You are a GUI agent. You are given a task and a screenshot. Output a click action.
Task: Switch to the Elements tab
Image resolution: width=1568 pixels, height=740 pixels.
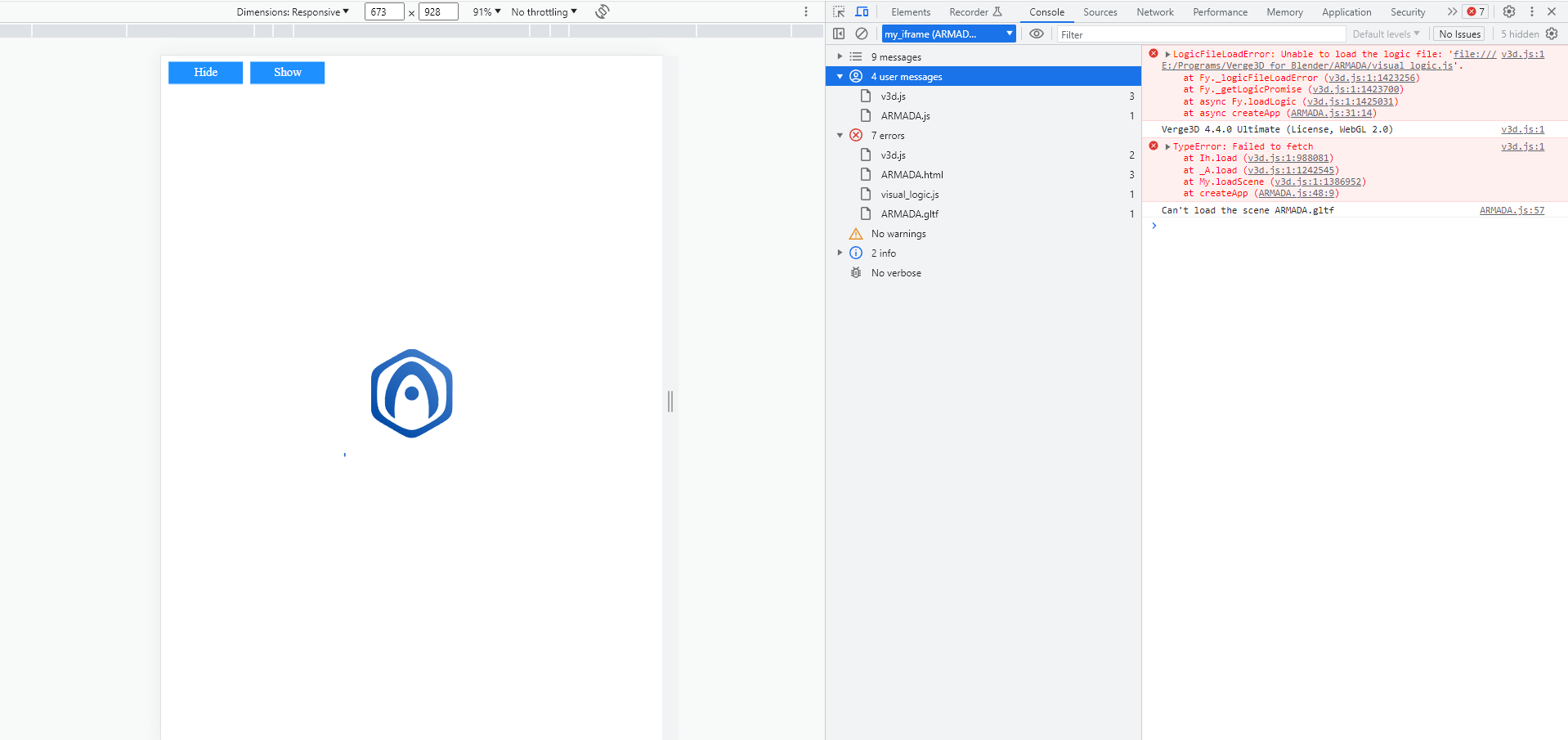911,11
